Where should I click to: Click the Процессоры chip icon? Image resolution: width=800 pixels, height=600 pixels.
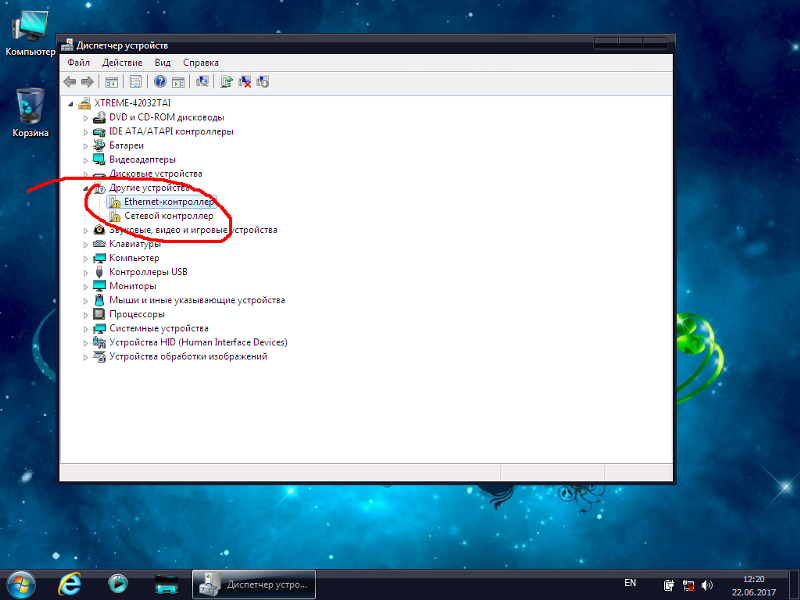[99, 314]
